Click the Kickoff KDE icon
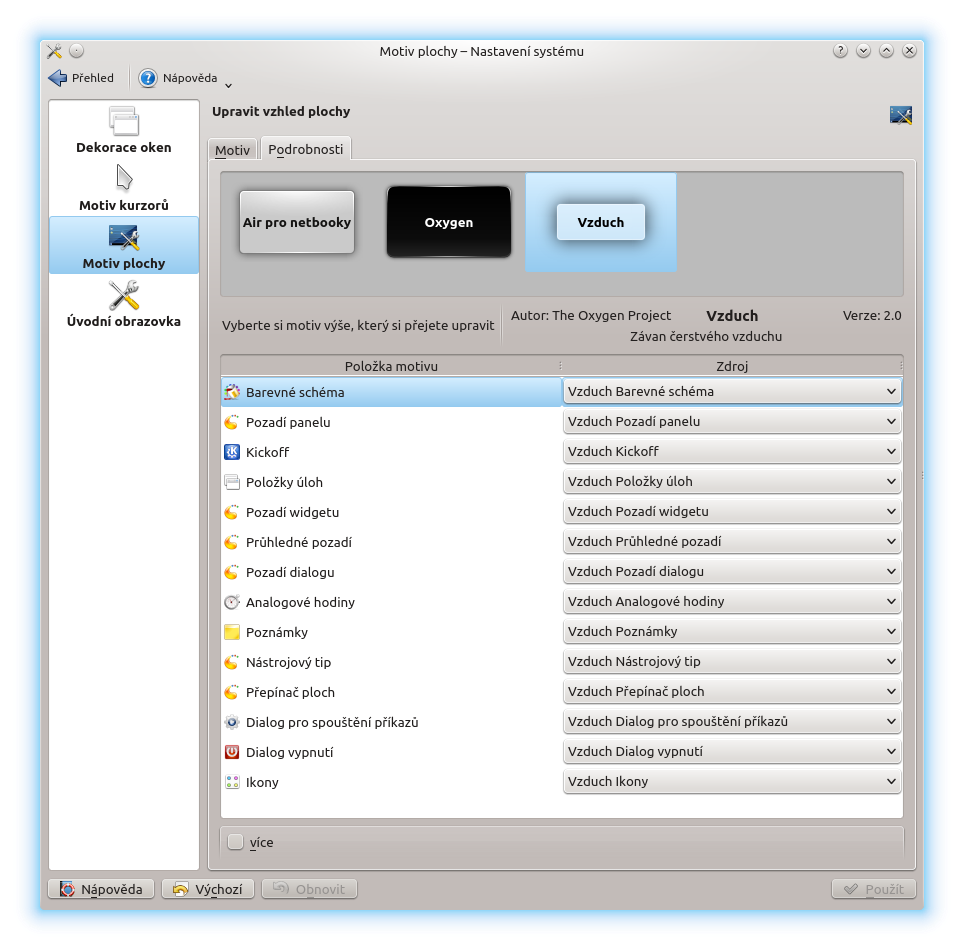Viewport: 964px width, 950px height. 232,452
